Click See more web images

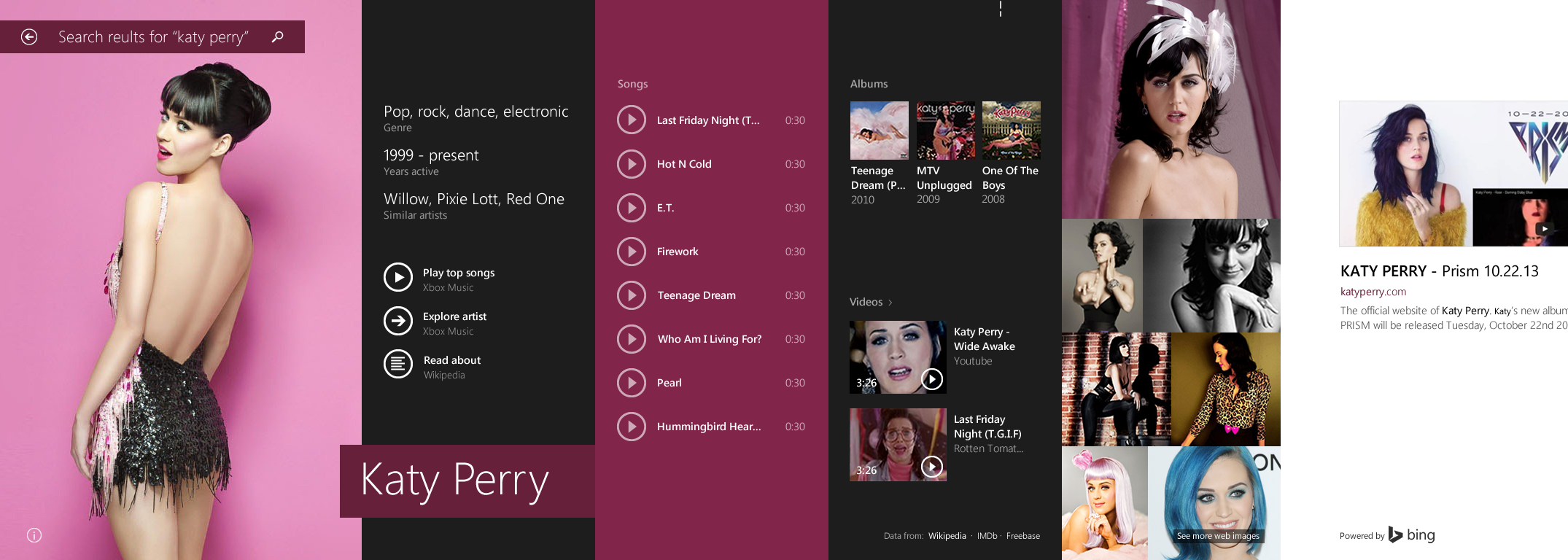(x=1218, y=536)
